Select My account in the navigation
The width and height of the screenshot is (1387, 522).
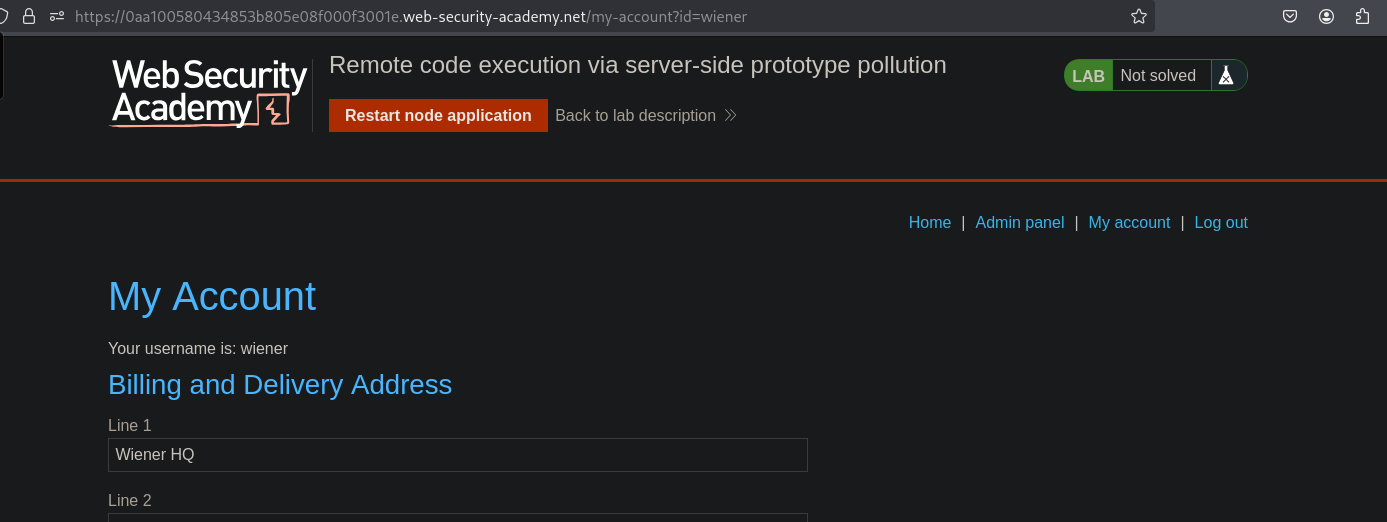[x=1129, y=223]
